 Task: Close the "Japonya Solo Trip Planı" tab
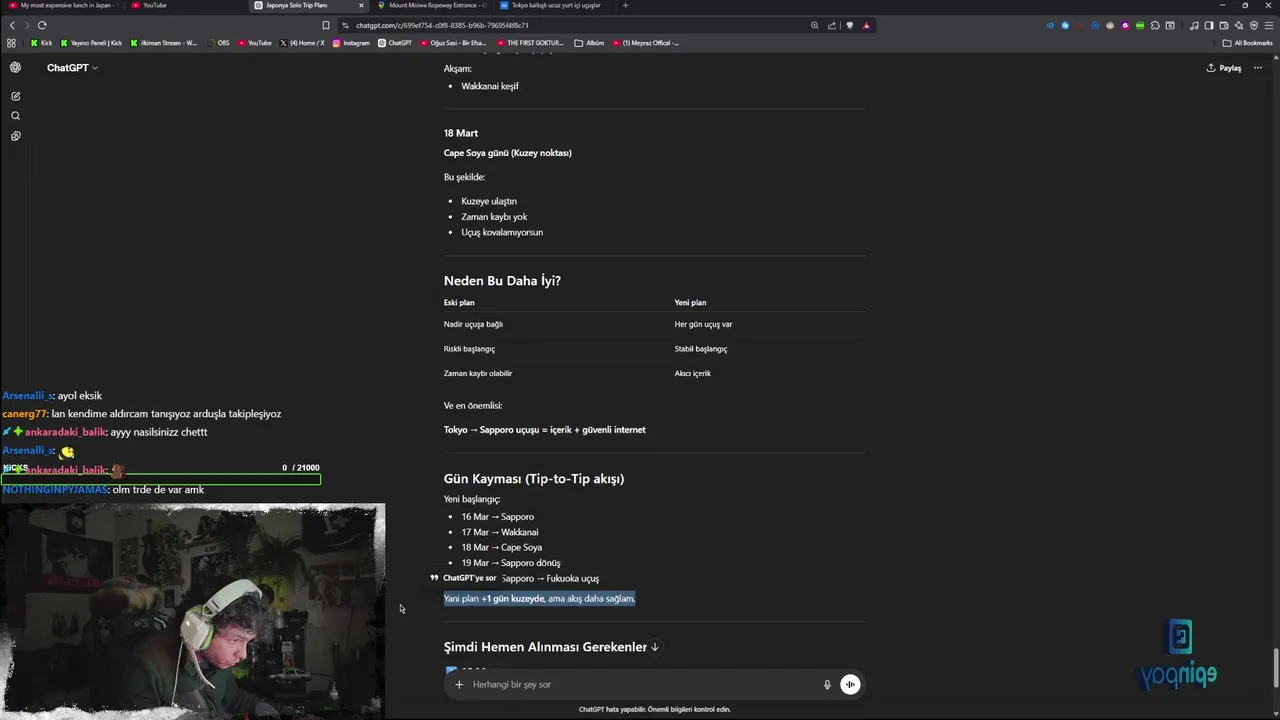click(x=361, y=5)
